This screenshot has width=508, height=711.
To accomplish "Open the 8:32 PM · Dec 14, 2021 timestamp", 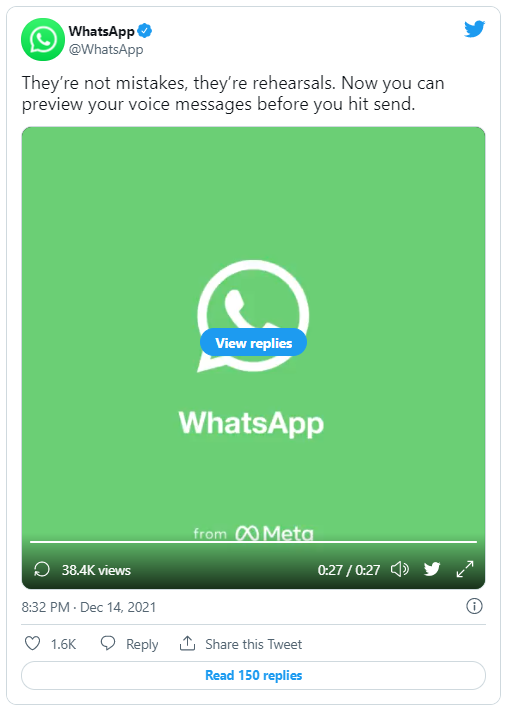I will point(89,607).
